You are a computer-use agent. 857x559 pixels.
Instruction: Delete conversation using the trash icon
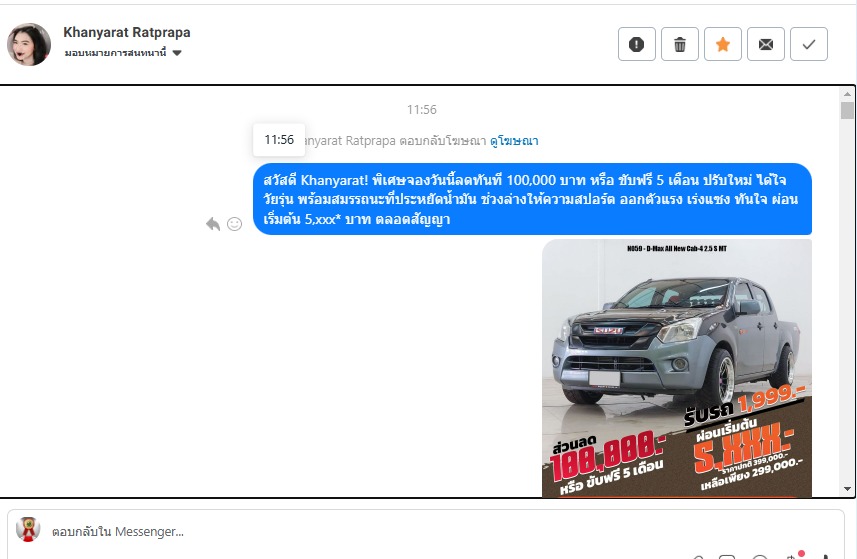coord(680,44)
